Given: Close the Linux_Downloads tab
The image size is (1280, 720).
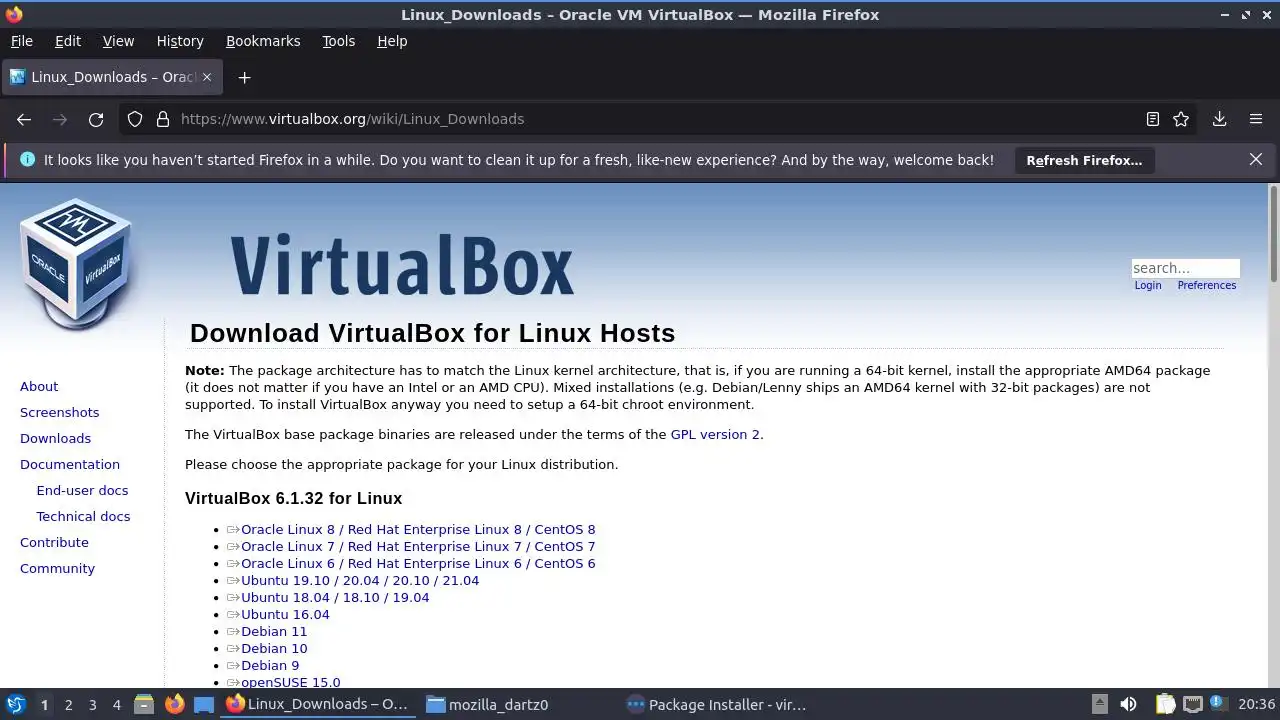Looking at the screenshot, I should click(x=207, y=77).
